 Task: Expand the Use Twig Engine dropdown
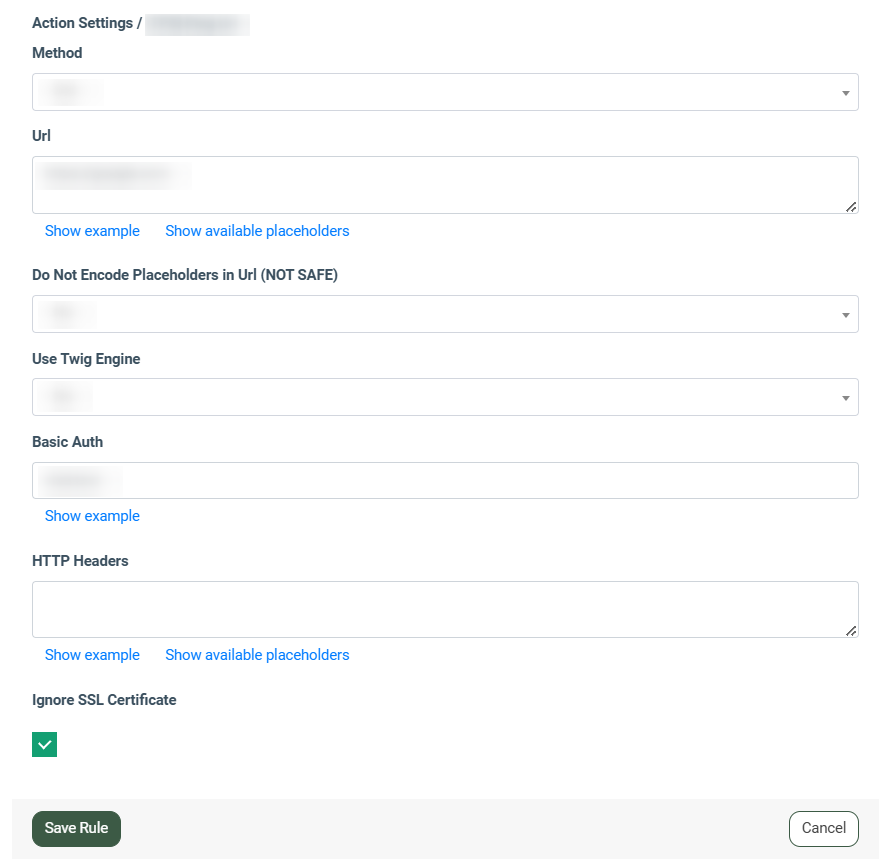[x=445, y=397]
